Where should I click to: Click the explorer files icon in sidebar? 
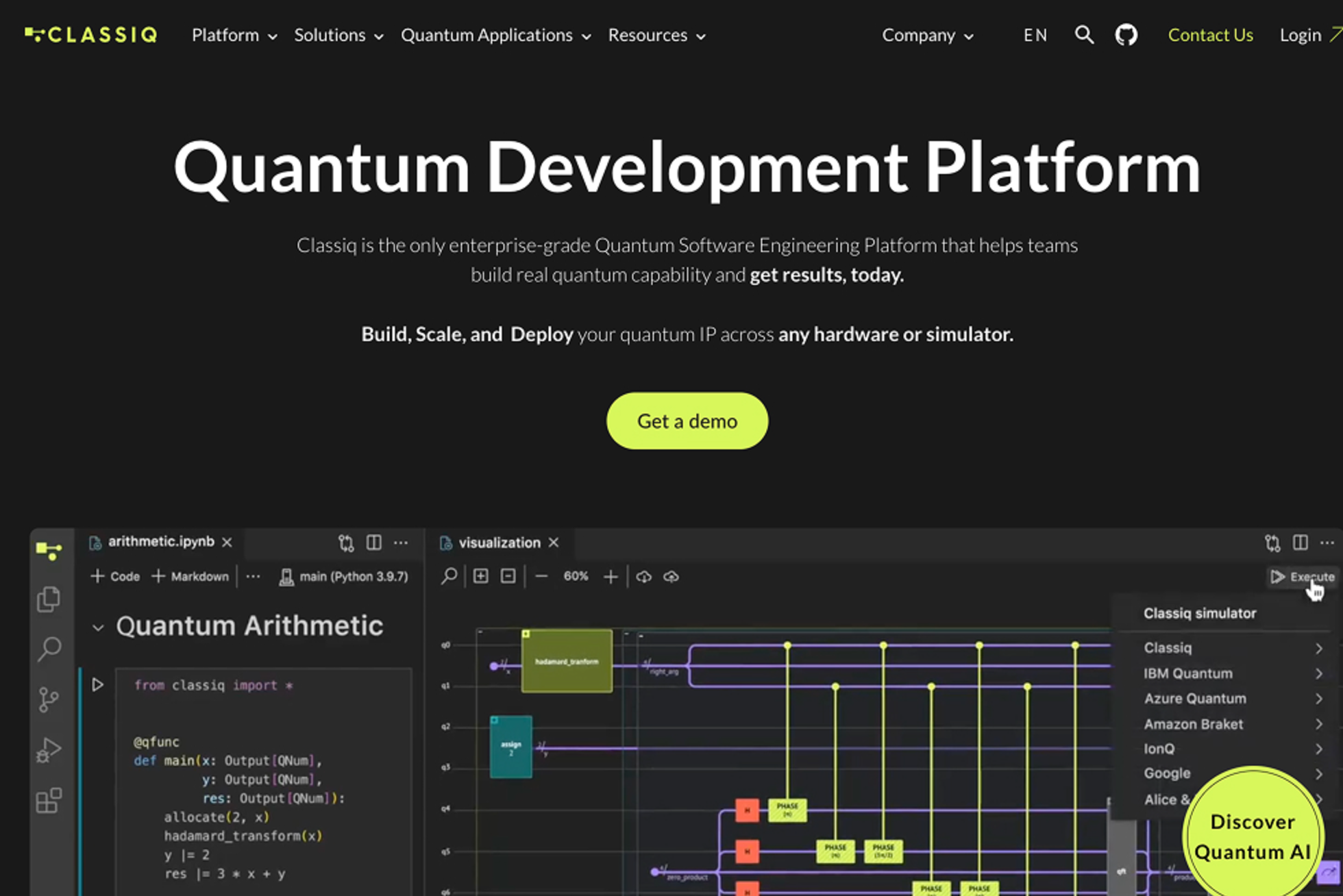(x=49, y=599)
